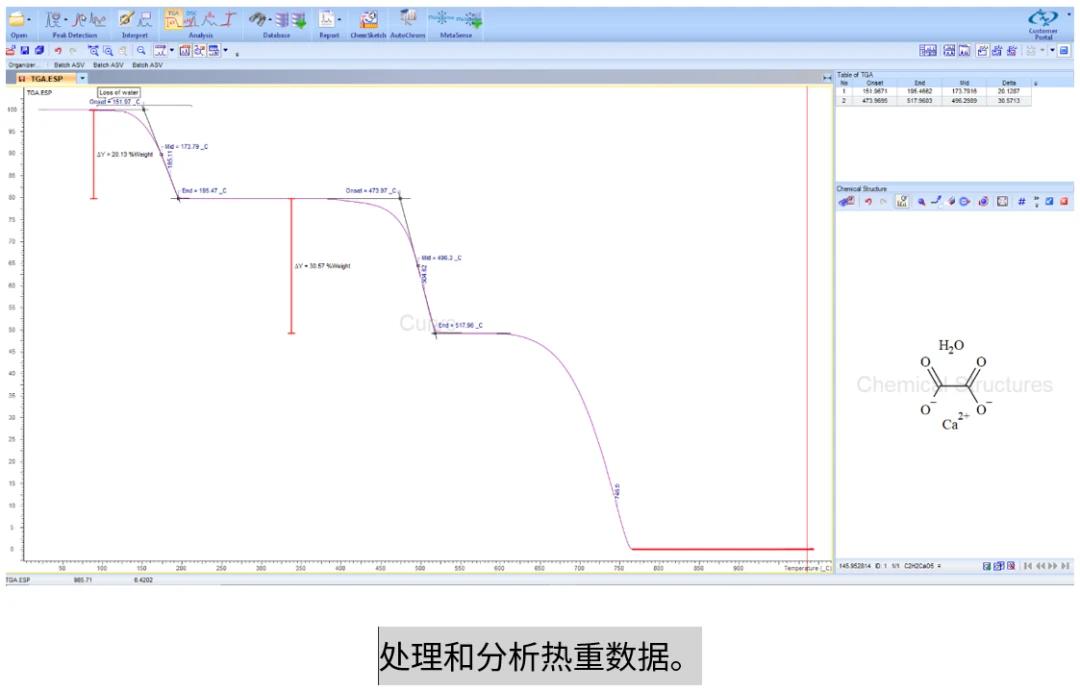Click the Report document icon
This screenshot has height=691, width=1080.
[326, 19]
